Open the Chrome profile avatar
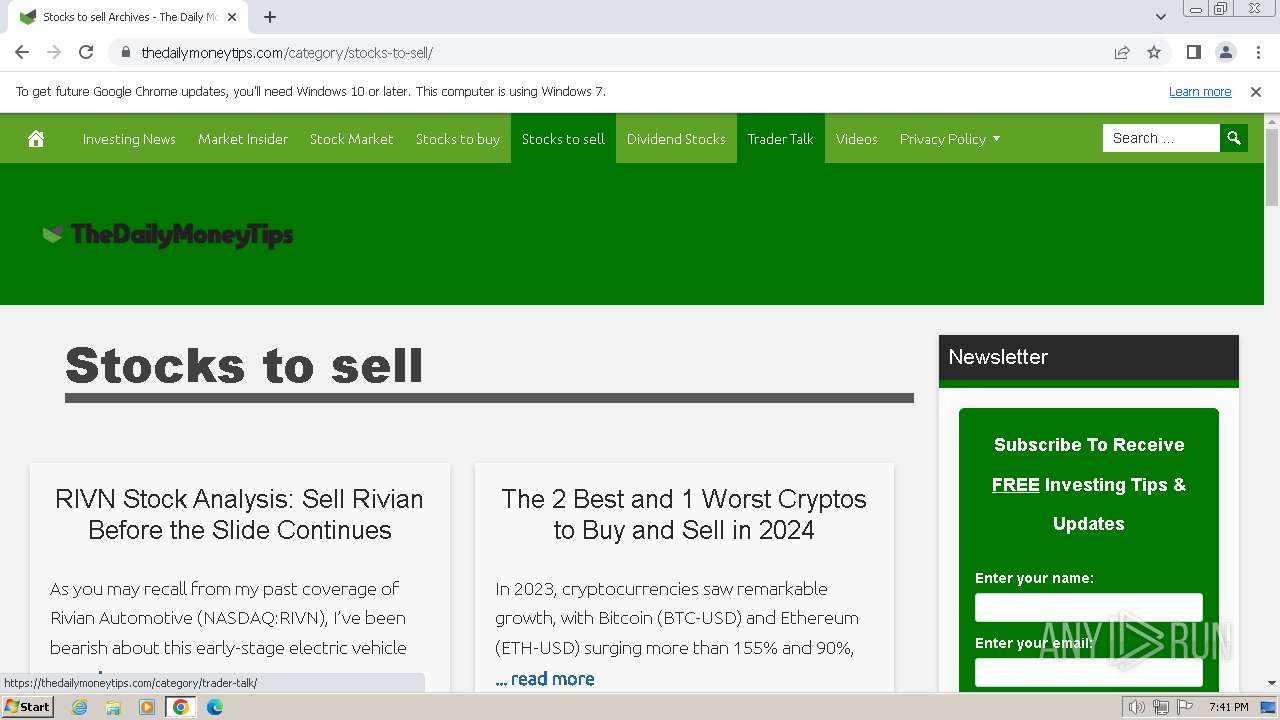This screenshot has height=720, width=1280. click(x=1225, y=52)
